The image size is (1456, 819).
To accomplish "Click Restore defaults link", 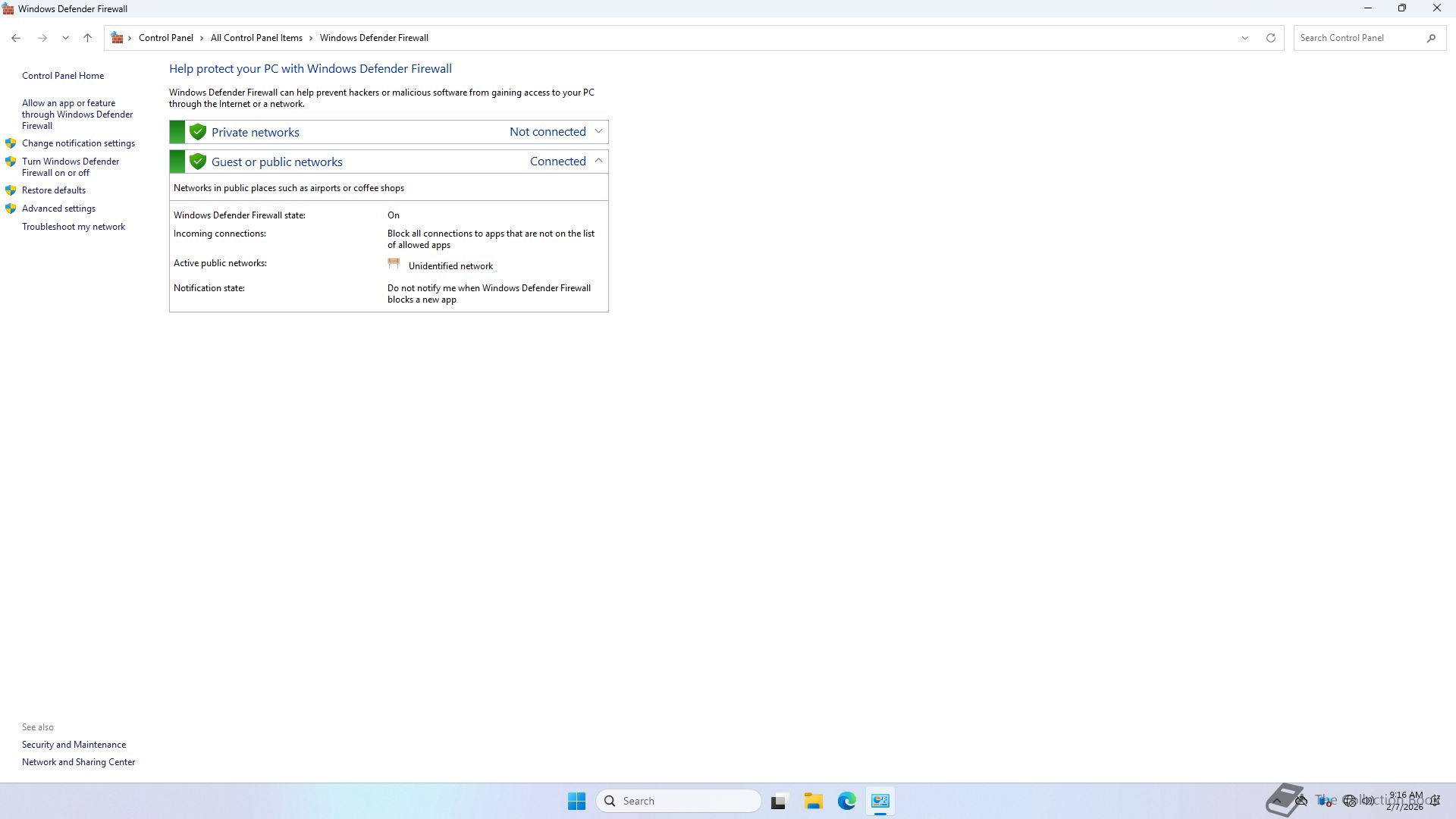I will pyautogui.click(x=53, y=190).
